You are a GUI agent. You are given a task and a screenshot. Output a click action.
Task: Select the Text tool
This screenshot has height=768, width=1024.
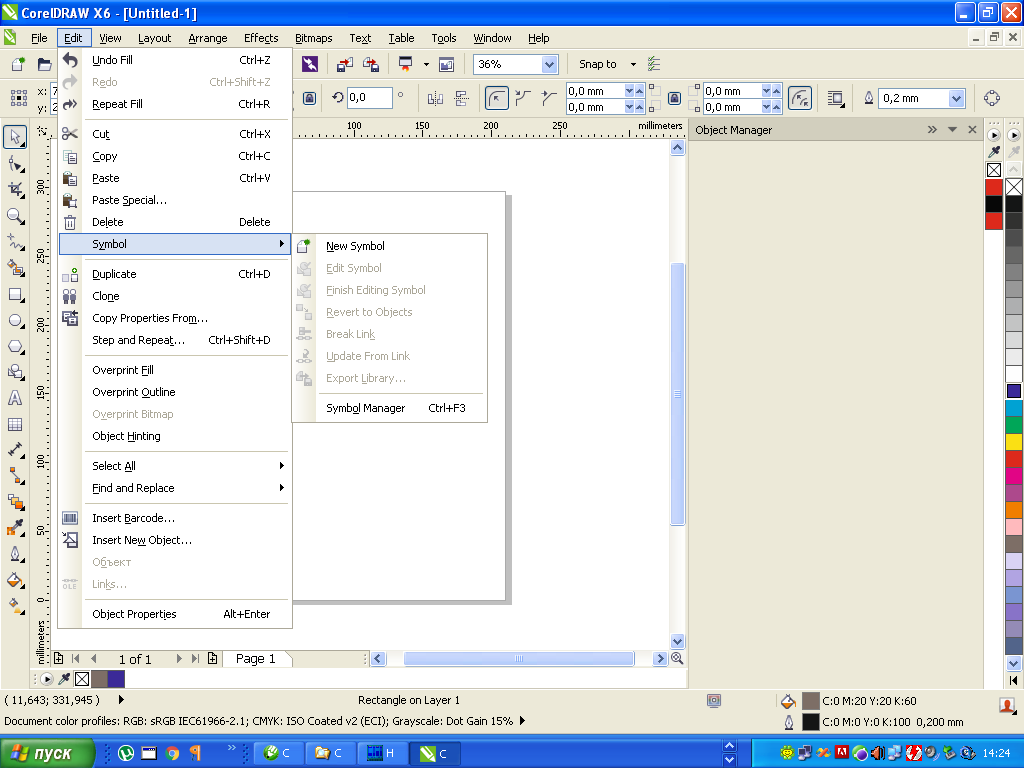[15, 398]
